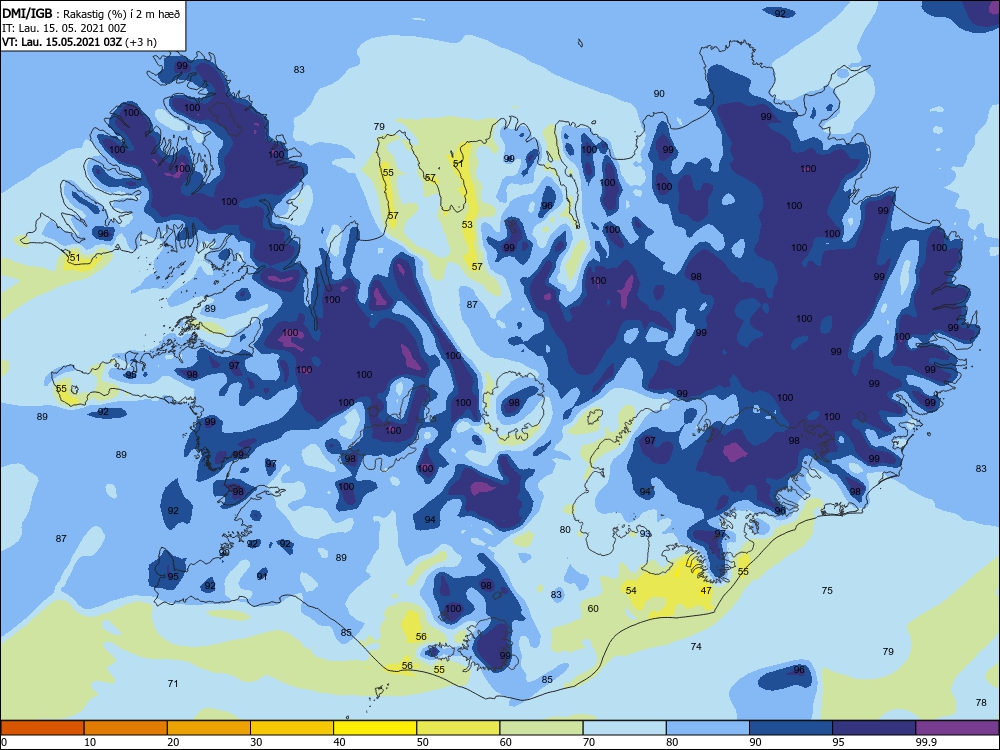The height and width of the screenshot is (750, 1000).
Task: Click the map value '74' over the sea
Action: pos(696,647)
